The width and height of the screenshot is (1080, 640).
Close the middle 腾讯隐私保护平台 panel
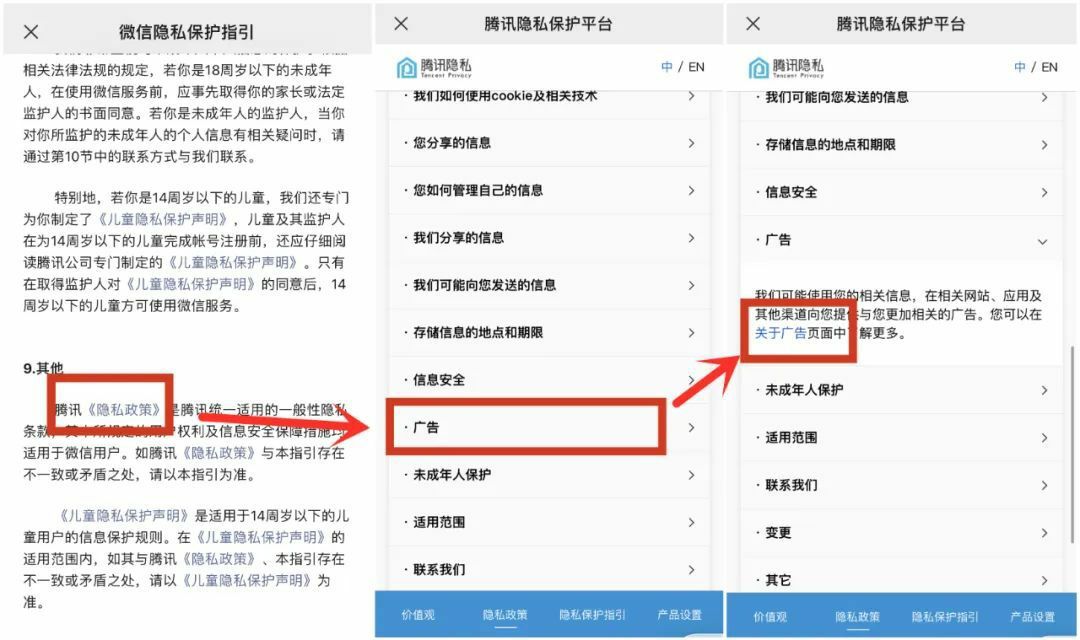tap(401, 24)
